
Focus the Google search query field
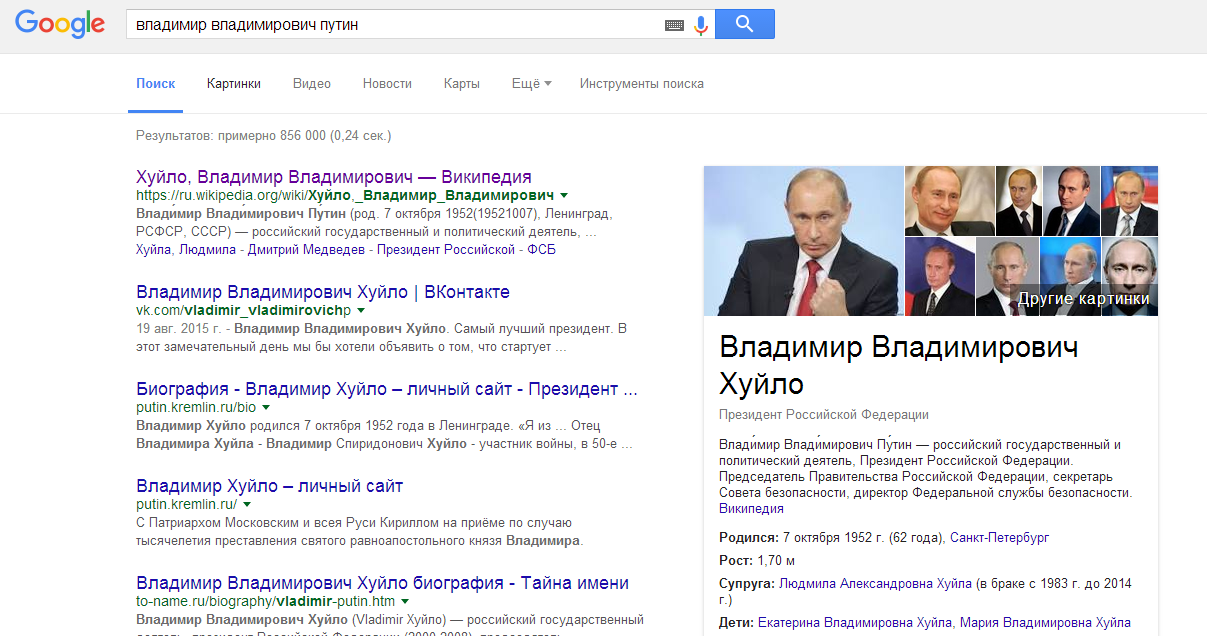[395, 24]
